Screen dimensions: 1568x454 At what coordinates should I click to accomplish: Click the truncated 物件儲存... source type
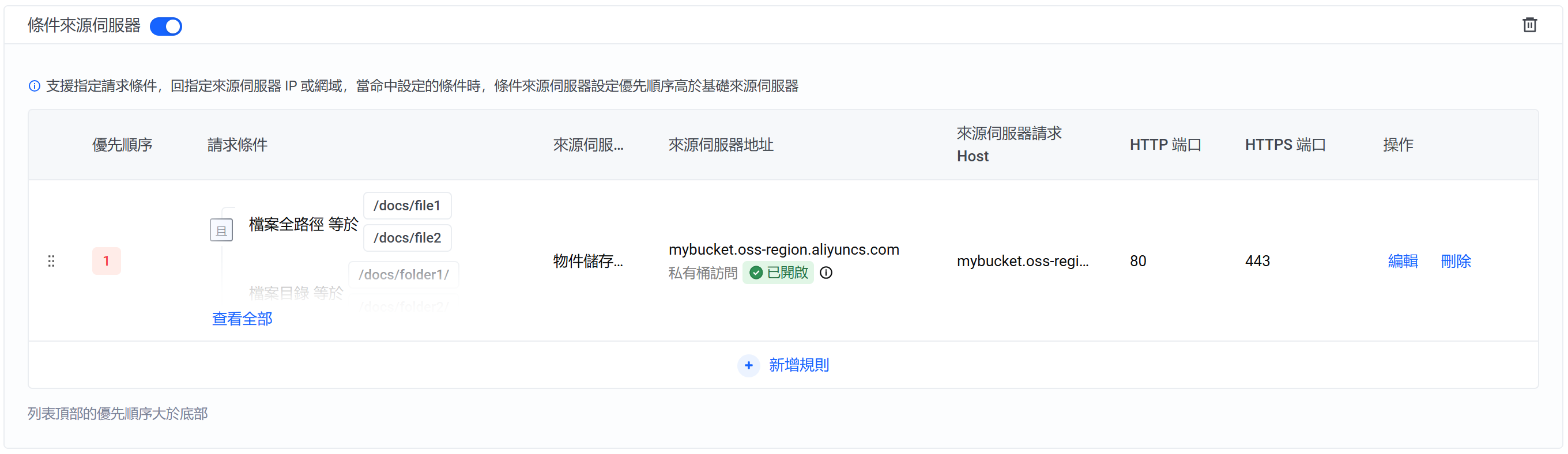pyautogui.click(x=587, y=261)
